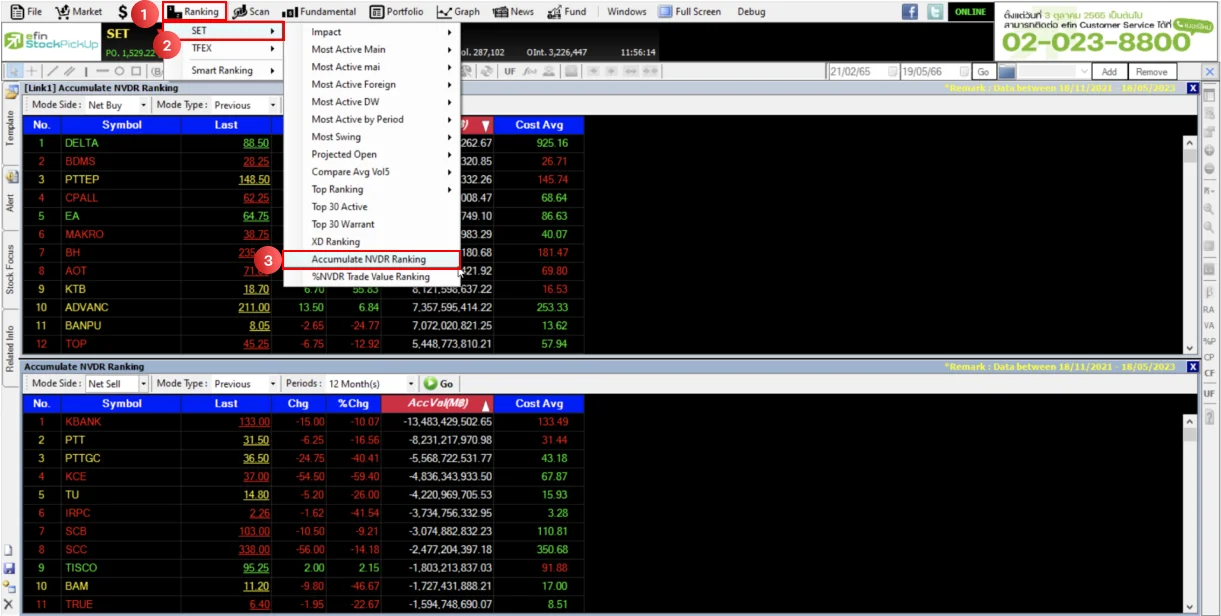Expand the Compare Avg Vol5 submenu
This screenshot has height=616, width=1221.
pyautogui.click(x=371, y=172)
